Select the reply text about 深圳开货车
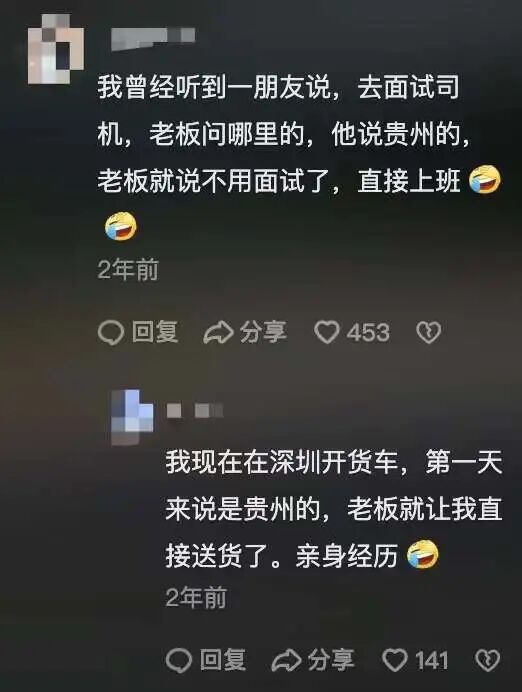 click(334, 509)
